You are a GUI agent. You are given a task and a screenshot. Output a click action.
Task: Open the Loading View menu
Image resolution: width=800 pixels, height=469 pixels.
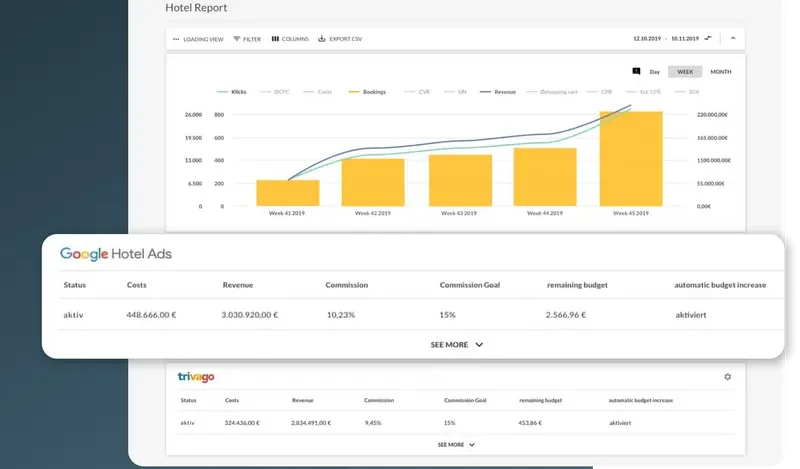point(198,39)
